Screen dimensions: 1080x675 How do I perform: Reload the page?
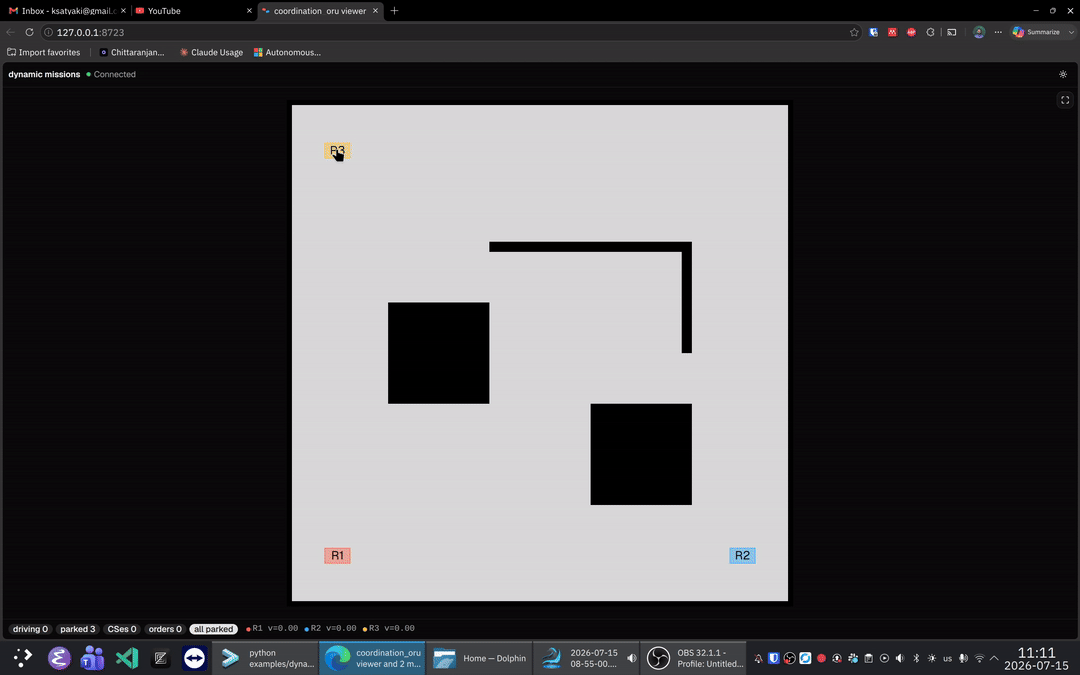coord(29,32)
